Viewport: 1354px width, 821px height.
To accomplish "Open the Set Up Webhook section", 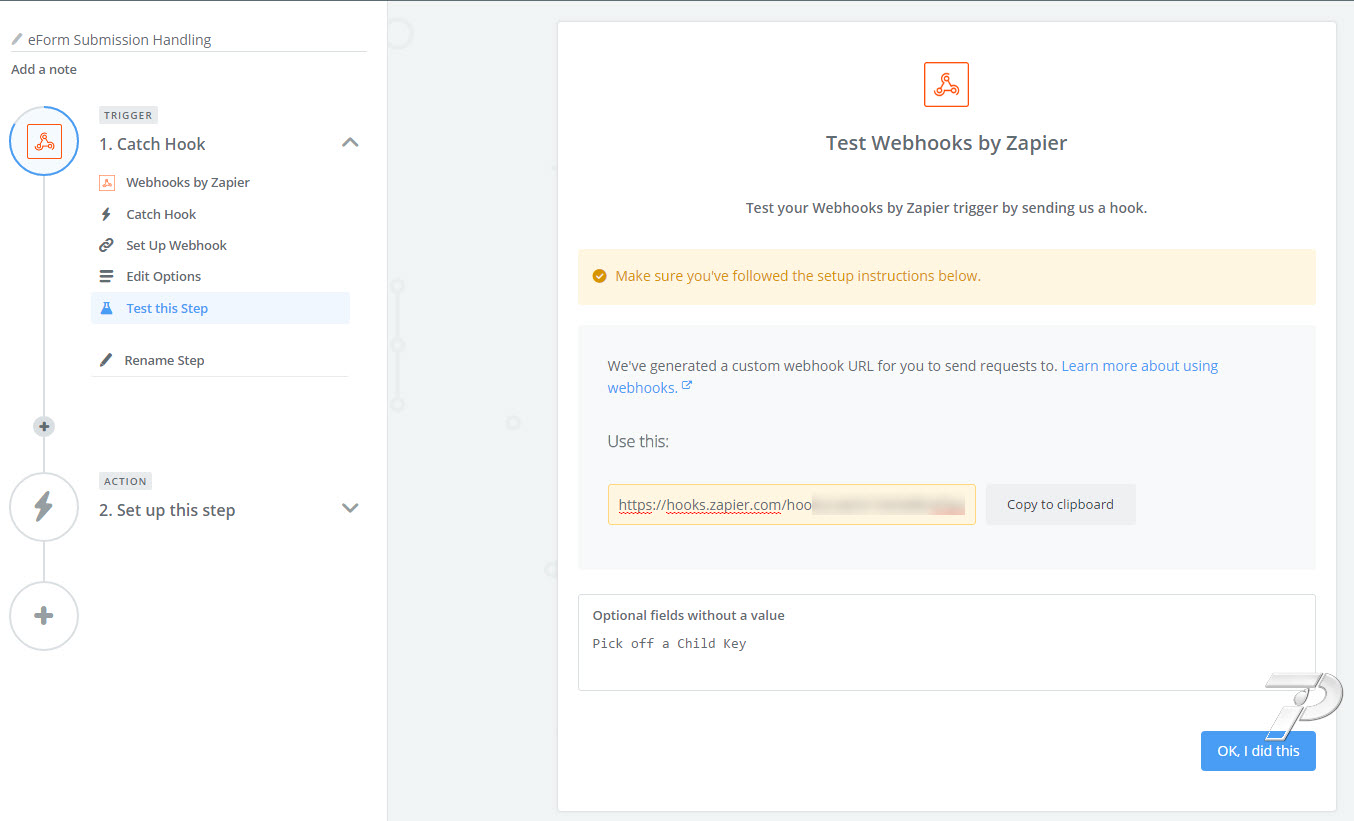I will 176,245.
